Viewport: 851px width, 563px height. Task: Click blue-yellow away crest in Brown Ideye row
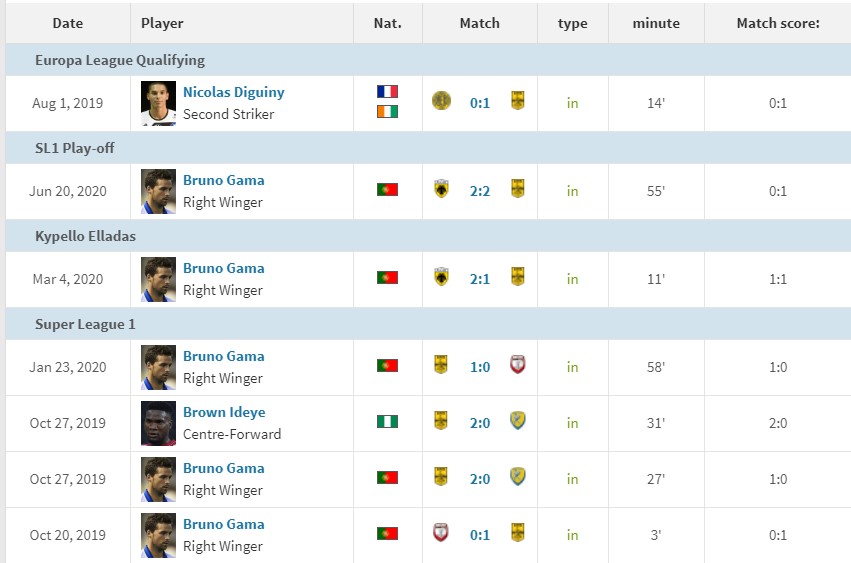pyautogui.click(x=518, y=421)
